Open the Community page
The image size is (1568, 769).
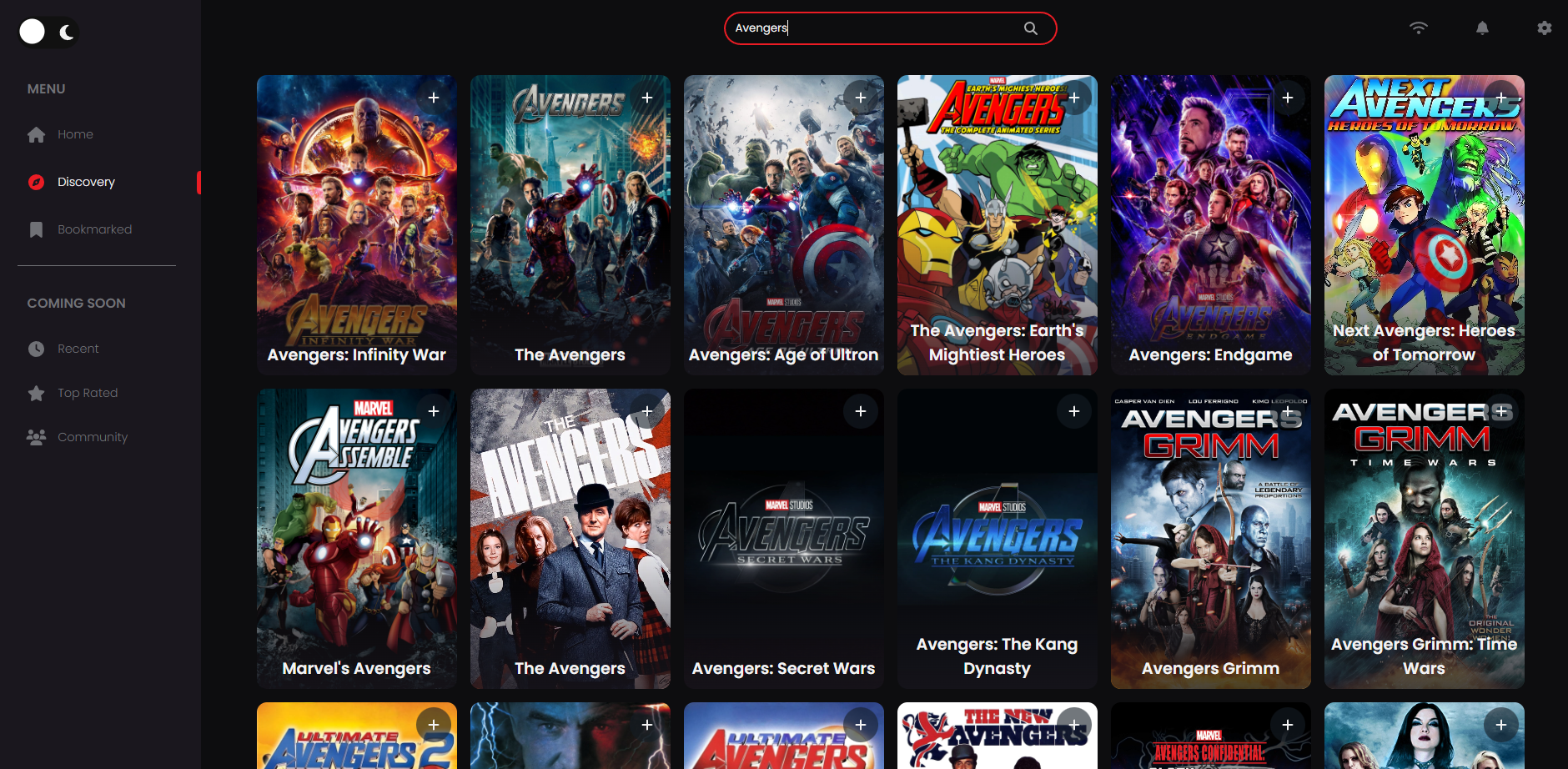point(92,437)
